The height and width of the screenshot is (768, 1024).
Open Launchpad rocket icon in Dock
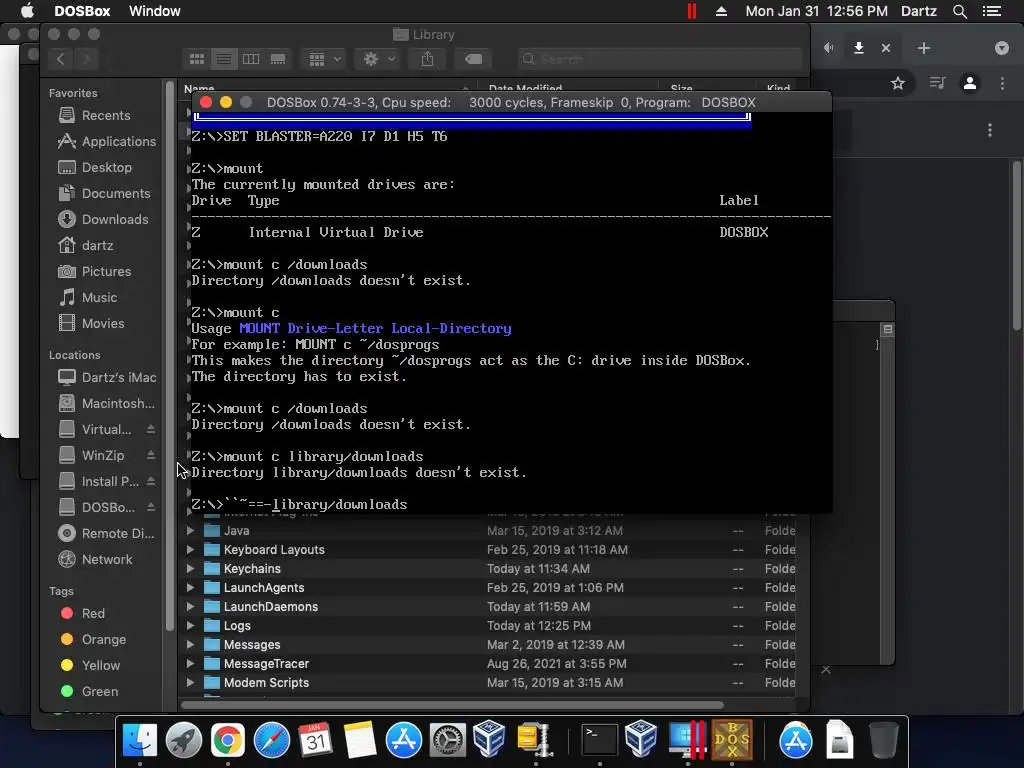click(184, 740)
